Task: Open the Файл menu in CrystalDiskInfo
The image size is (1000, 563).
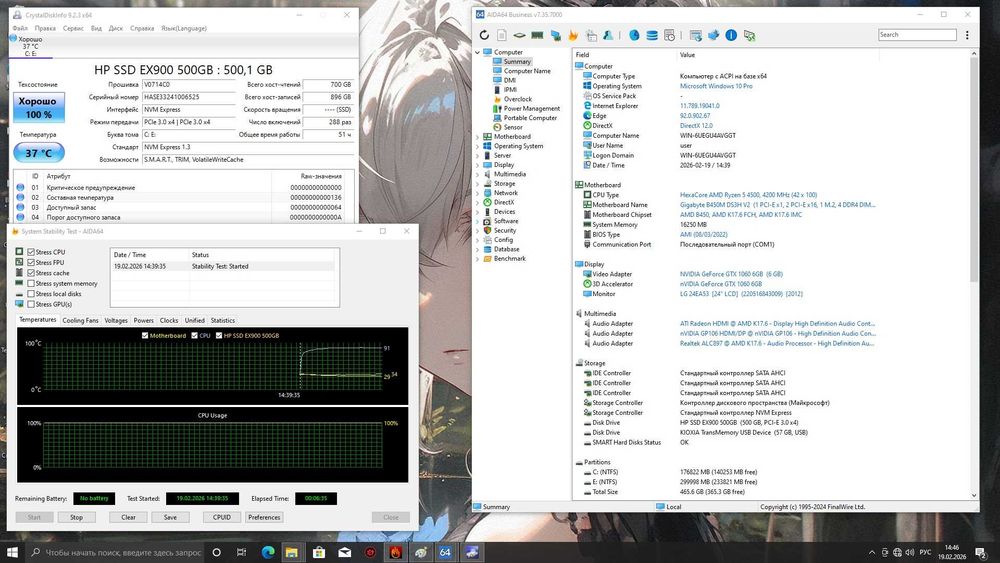Action: [20, 28]
